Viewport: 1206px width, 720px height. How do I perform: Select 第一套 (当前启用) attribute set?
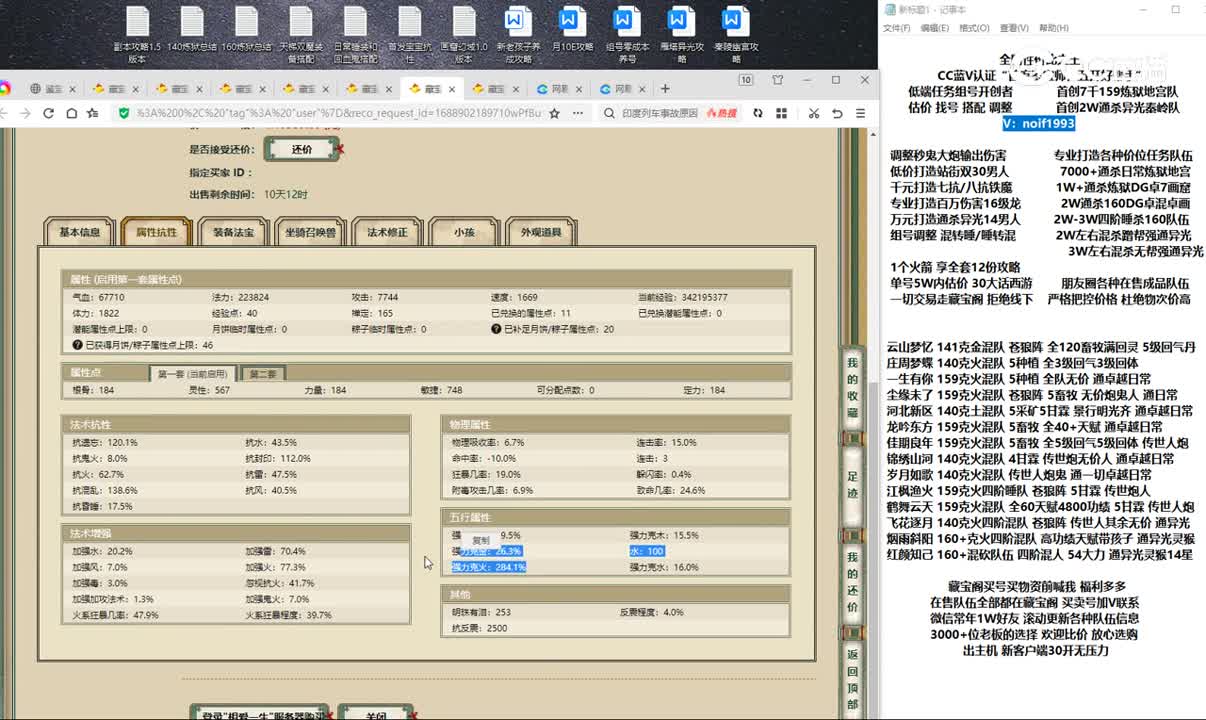(194, 374)
